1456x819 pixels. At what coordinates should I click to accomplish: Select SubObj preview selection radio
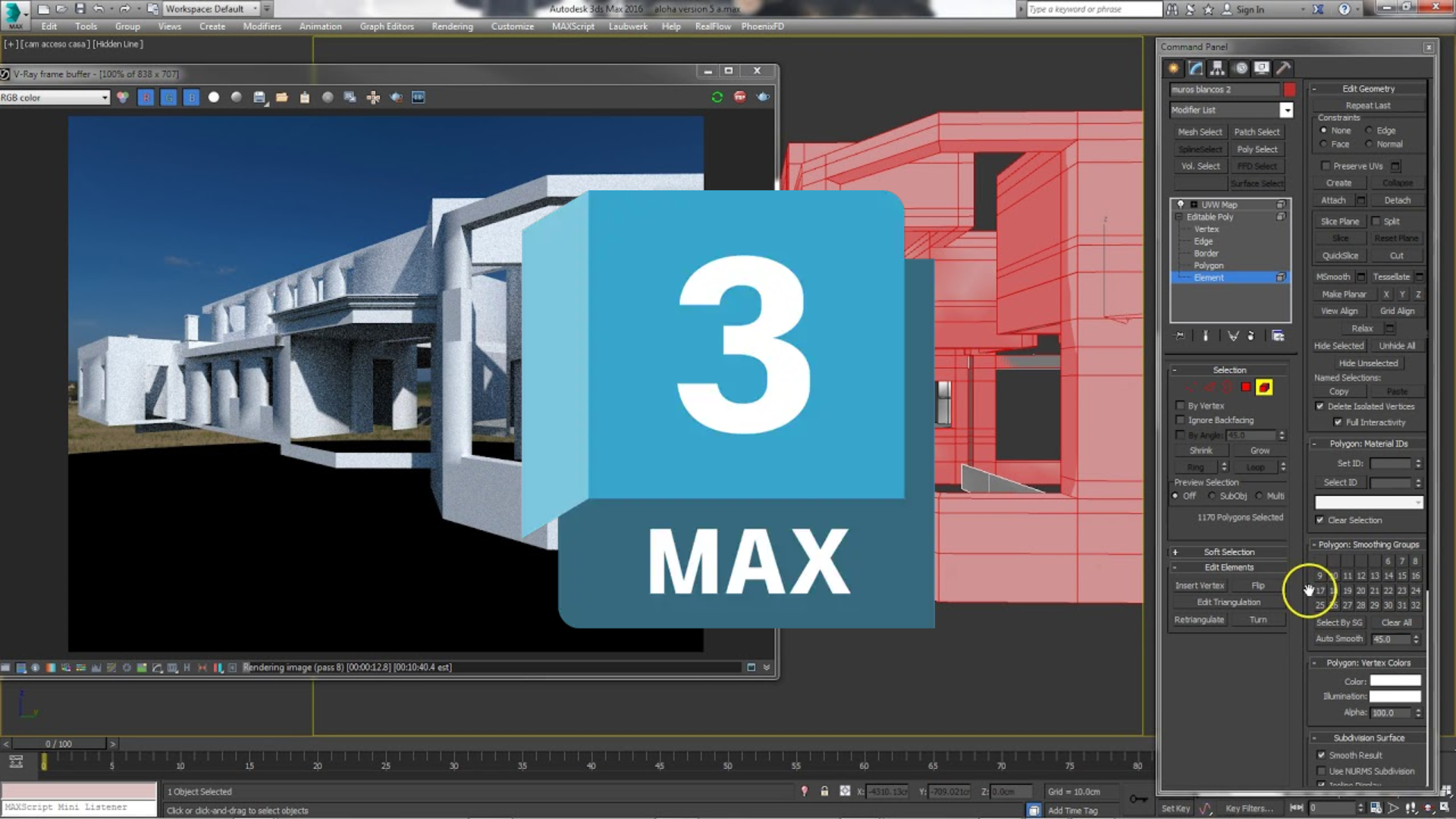point(1213,496)
